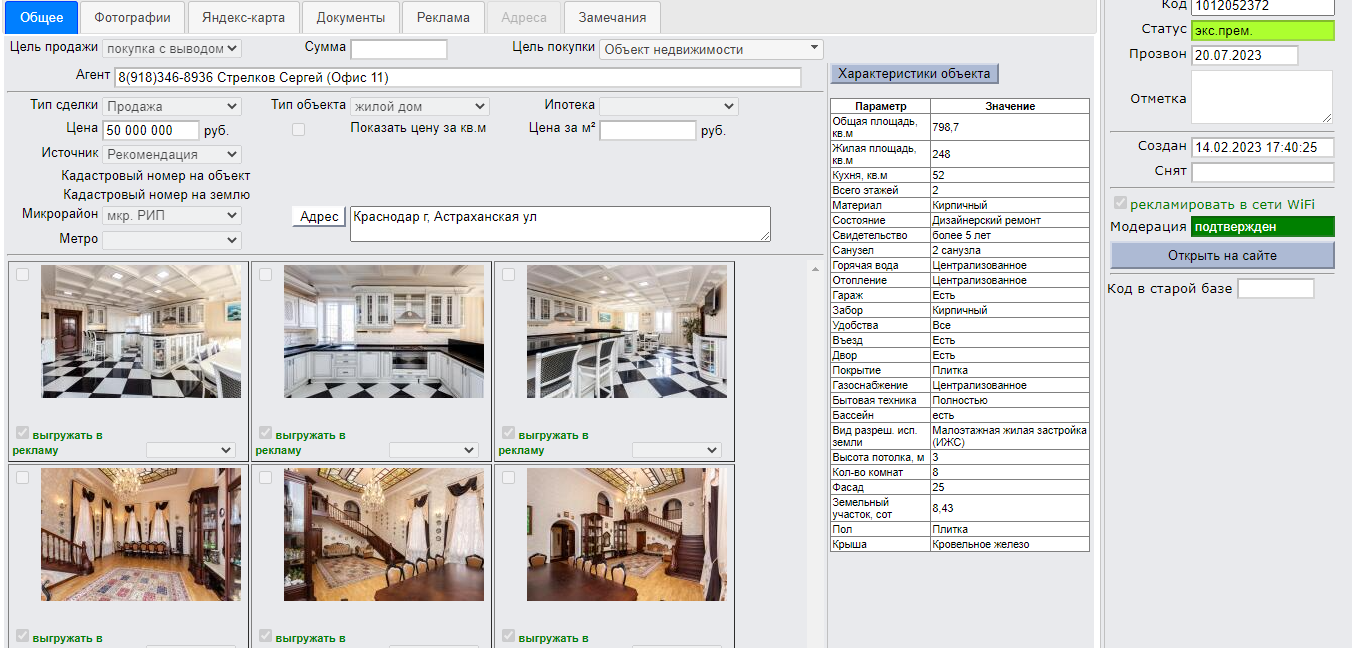This screenshot has height=648, width=1352.
Task: Switch to the Яндекс-карта tab
Action: 243,18
